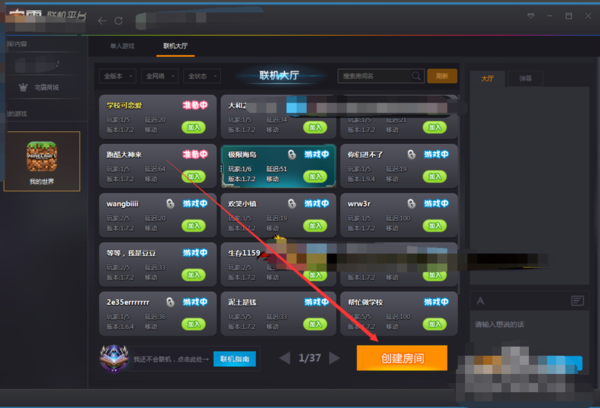Viewport: 600px width, 408px height.
Task: Go to the previous page of rooms
Action: click(x=284, y=358)
